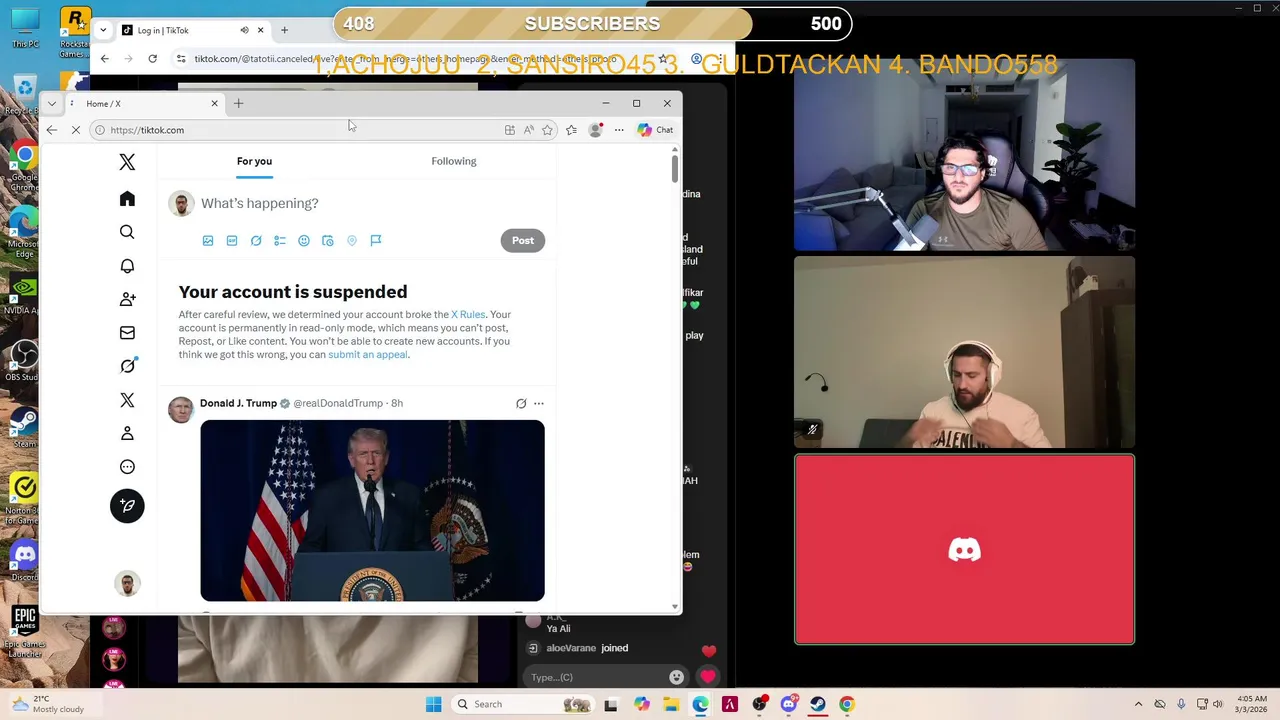Image resolution: width=1280 pixels, height=720 pixels.
Task: Open the Follow people icon in X sidebar
Action: point(127,299)
